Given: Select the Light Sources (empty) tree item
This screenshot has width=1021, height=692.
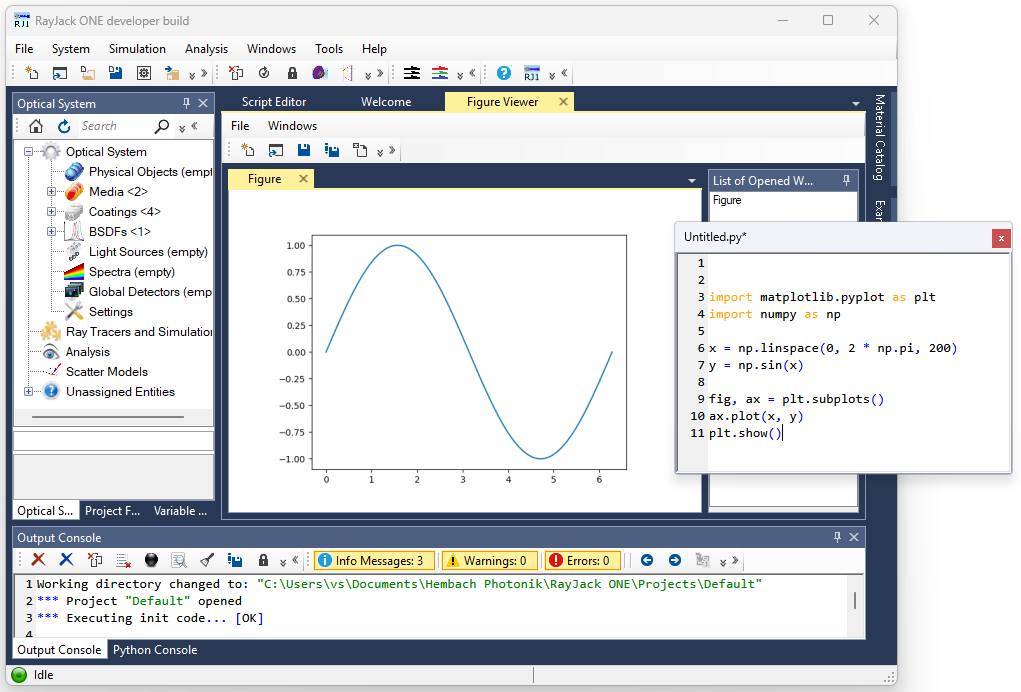Looking at the screenshot, I should click(148, 252).
